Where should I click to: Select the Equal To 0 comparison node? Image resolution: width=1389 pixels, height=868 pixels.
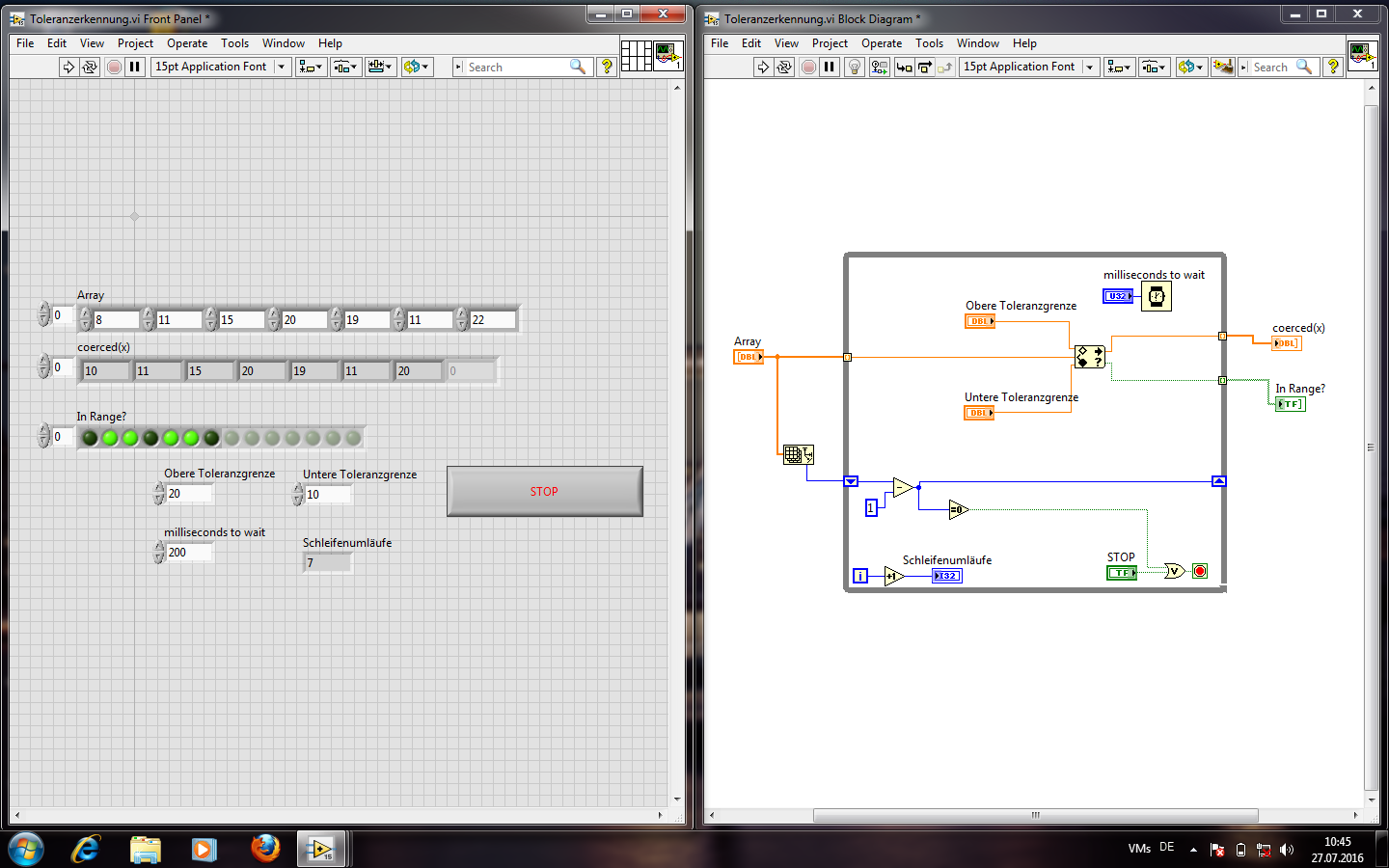(x=958, y=509)
